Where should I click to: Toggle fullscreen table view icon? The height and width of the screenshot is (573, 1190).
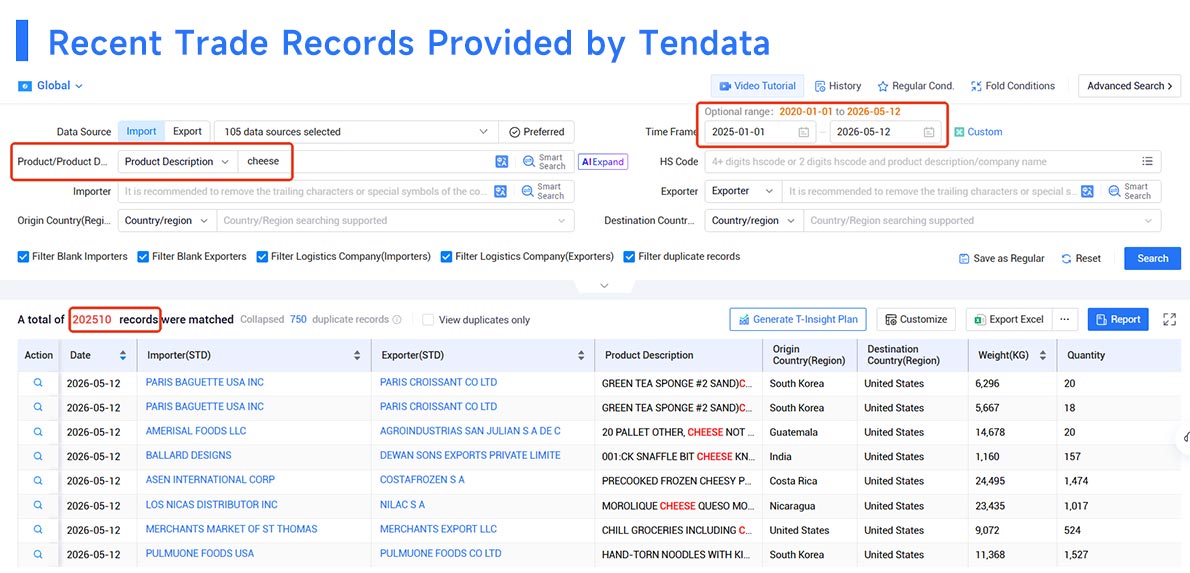tap(1170, 320)
